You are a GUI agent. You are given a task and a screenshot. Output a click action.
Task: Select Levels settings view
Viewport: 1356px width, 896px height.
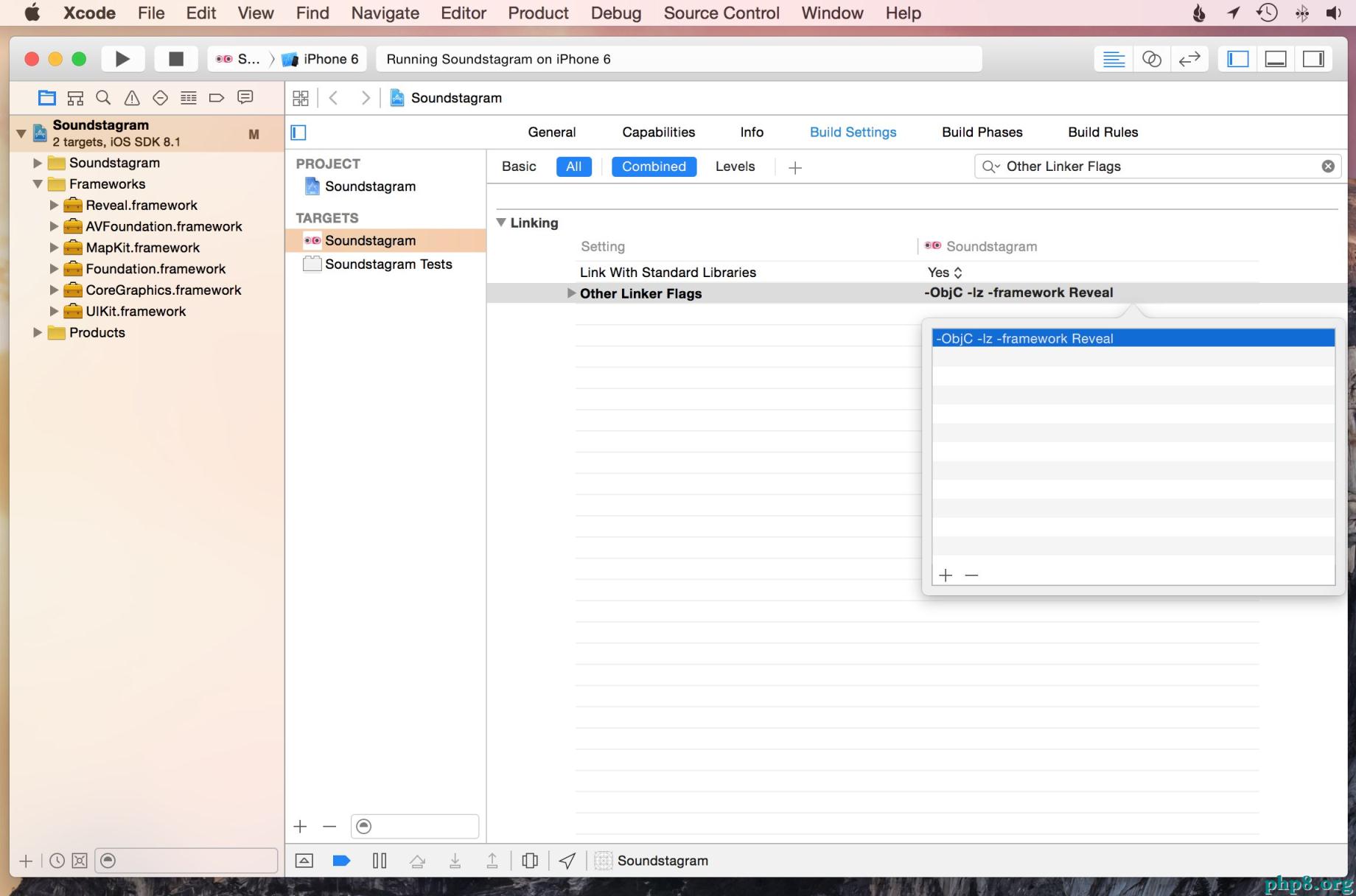(x=735, y=167)
